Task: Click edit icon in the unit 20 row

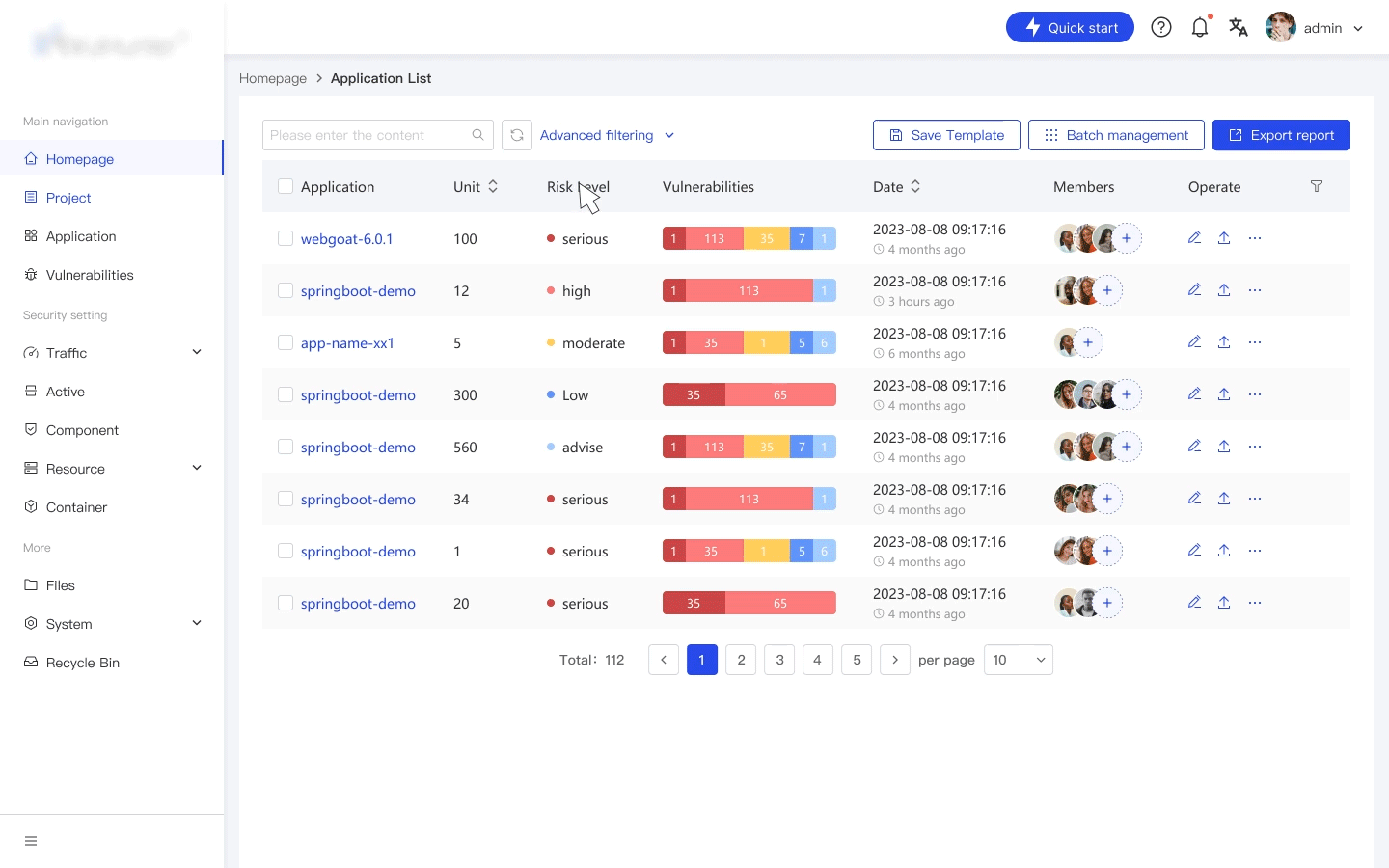Action: [1194, 602]
